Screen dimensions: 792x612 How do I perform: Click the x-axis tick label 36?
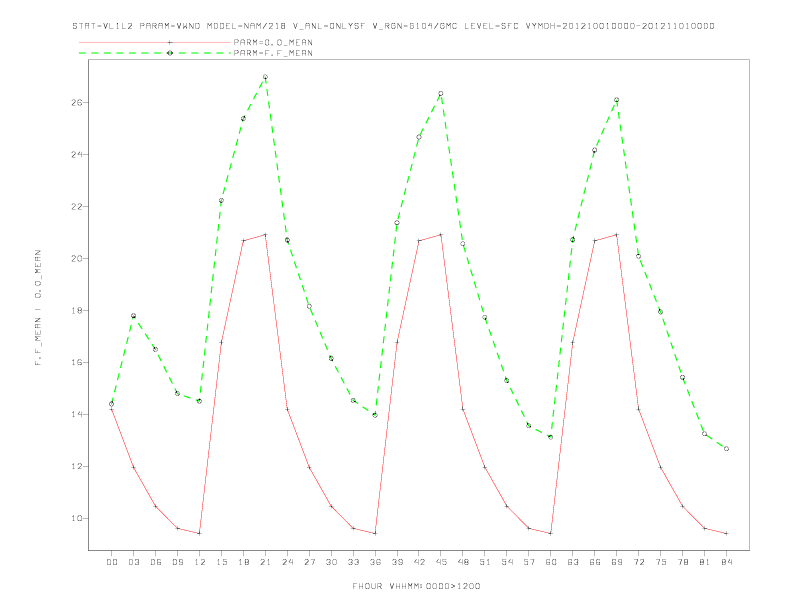pos(375,562)
